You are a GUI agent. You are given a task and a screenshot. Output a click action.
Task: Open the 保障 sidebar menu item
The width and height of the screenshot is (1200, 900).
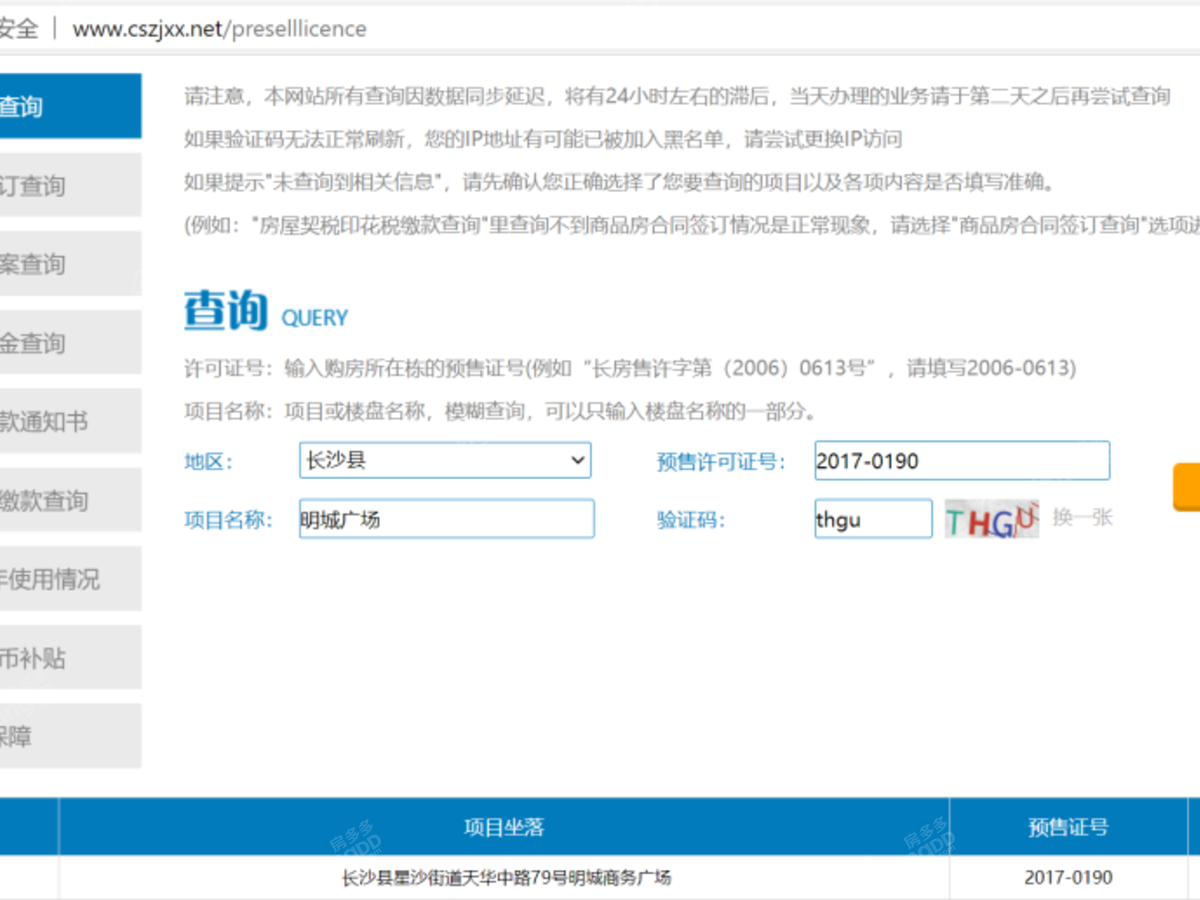point(70,736)
